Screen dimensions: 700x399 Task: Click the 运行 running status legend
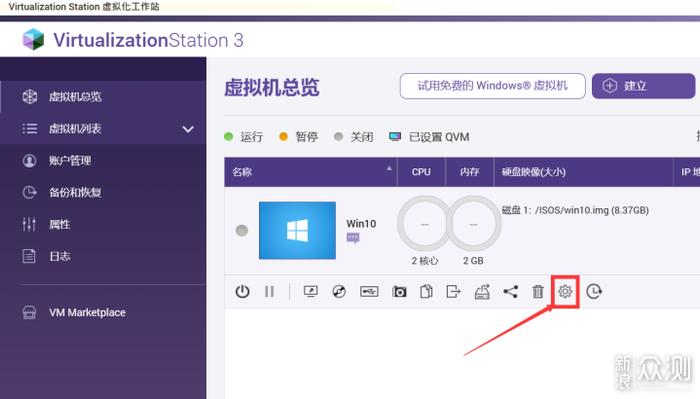pos(243,137)
